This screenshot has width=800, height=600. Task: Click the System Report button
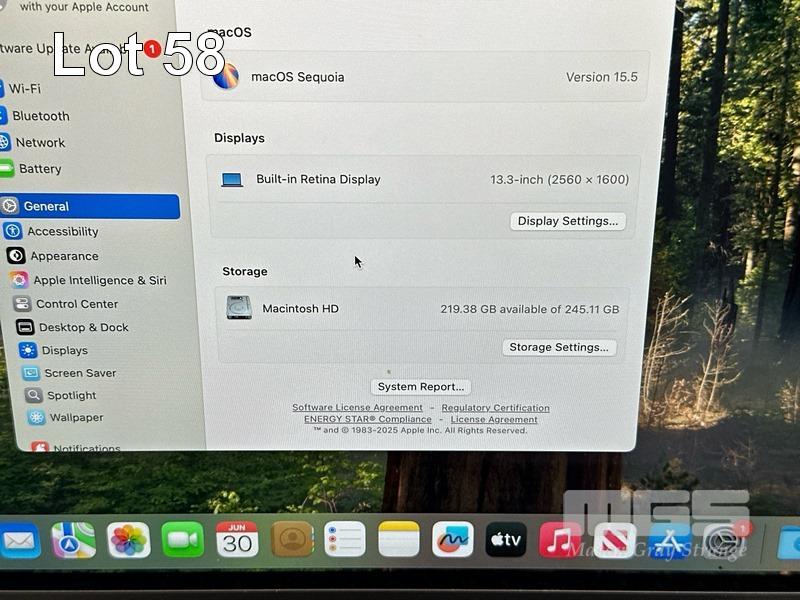pyautogui.click(x=420, y=387)
